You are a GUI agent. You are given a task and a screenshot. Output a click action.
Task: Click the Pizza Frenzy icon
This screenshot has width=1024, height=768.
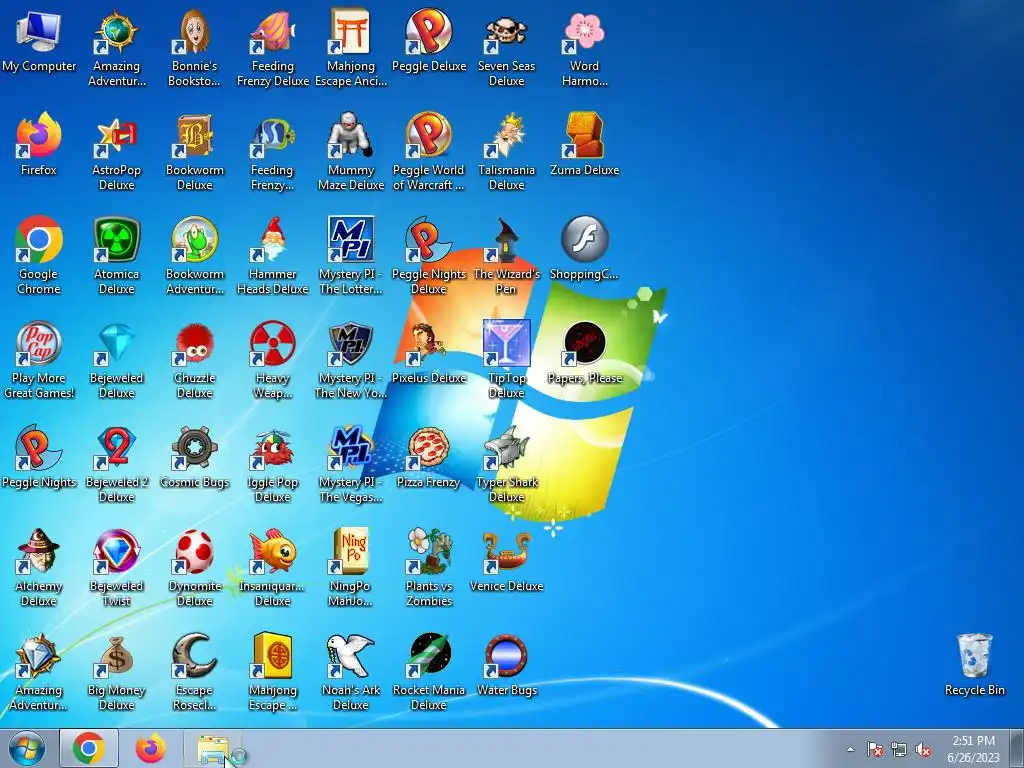click(428, 457)
